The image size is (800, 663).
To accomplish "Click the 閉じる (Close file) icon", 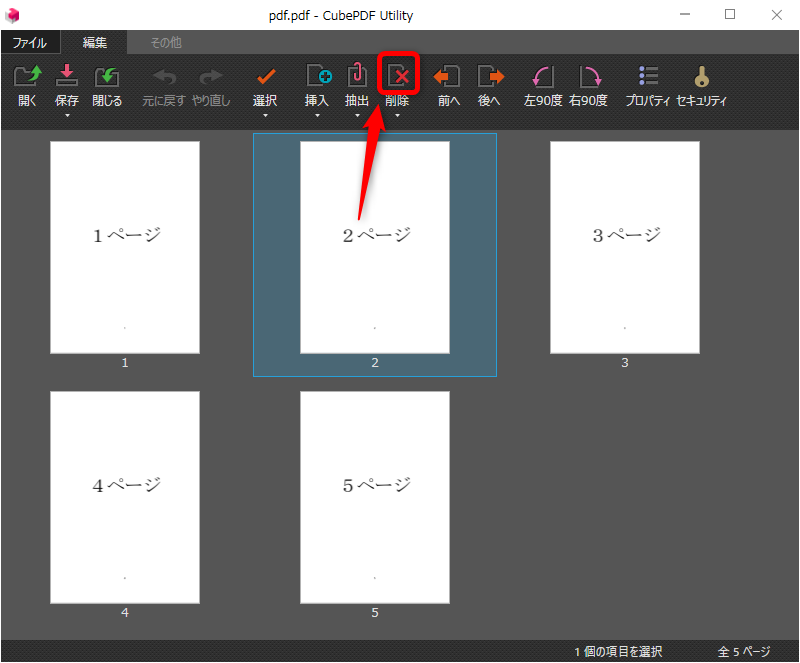I will (x=107, y=77).
